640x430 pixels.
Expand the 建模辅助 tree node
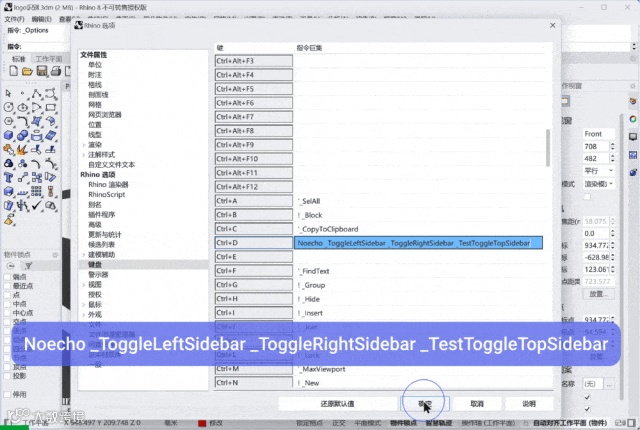(x=84, y=255)
